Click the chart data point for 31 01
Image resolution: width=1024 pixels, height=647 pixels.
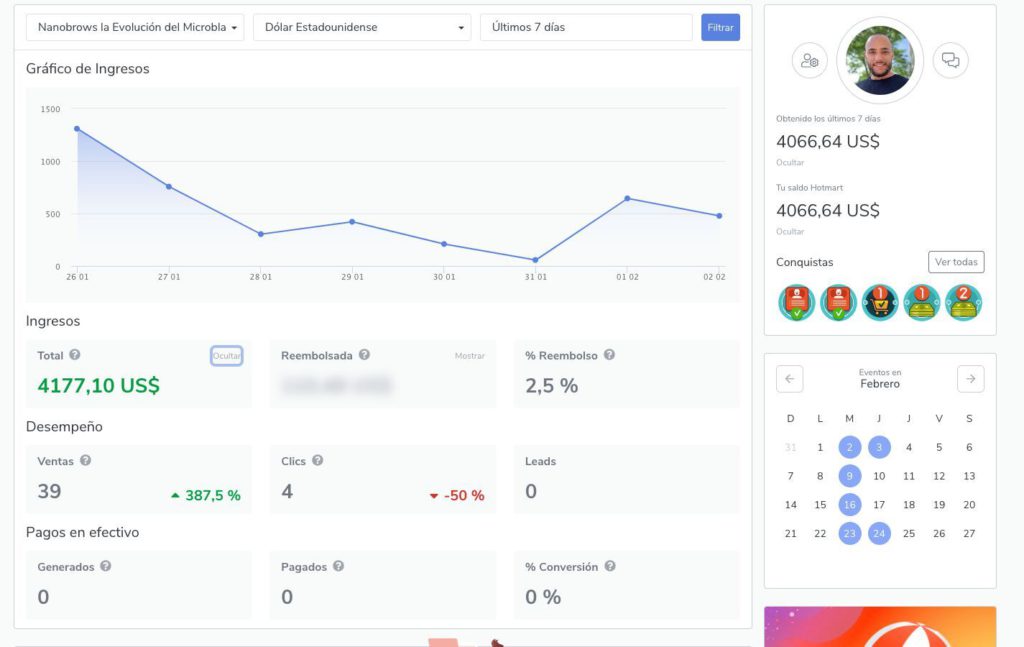click(x=536, y=260)
